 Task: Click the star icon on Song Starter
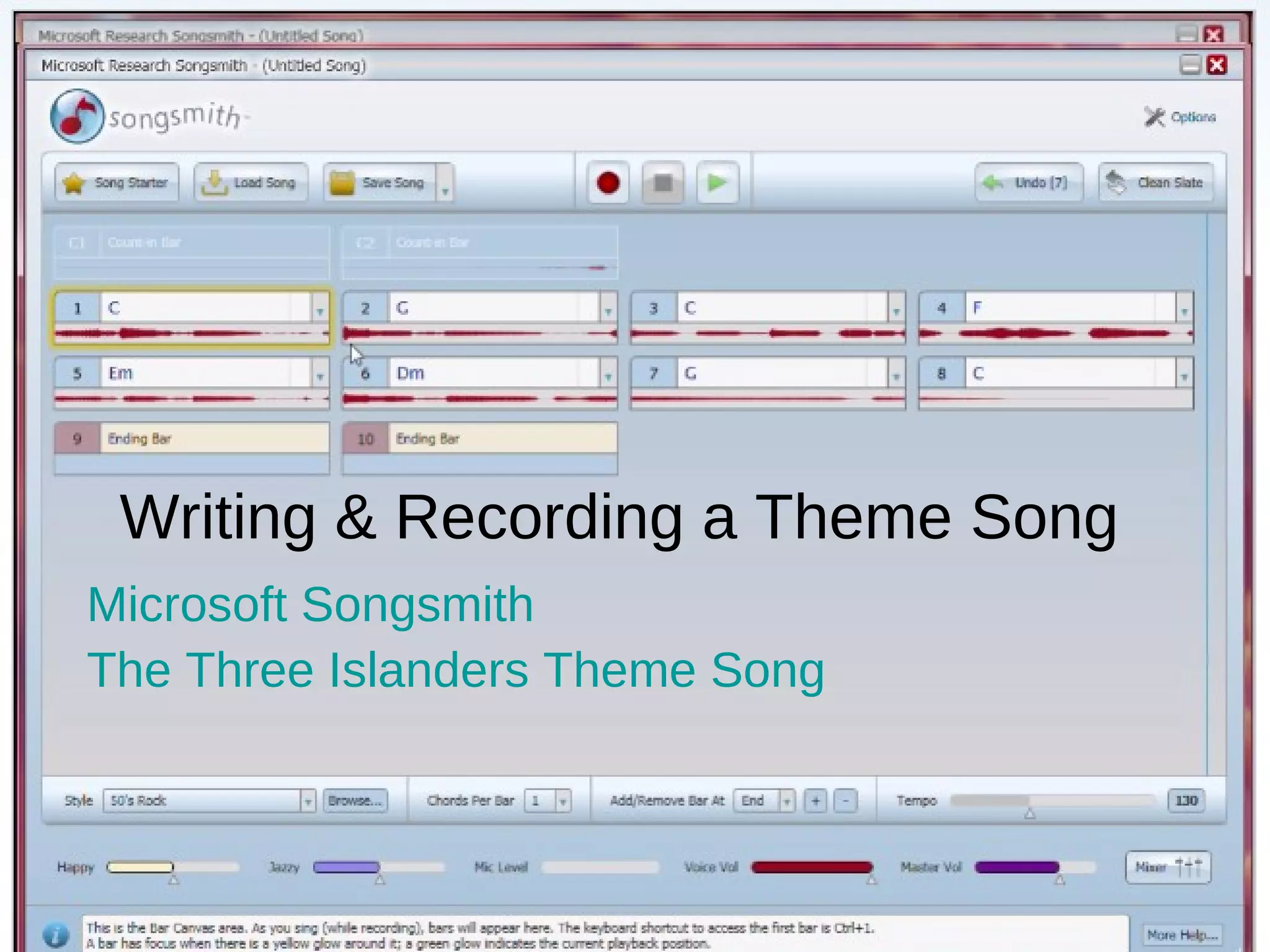point(74,183)
